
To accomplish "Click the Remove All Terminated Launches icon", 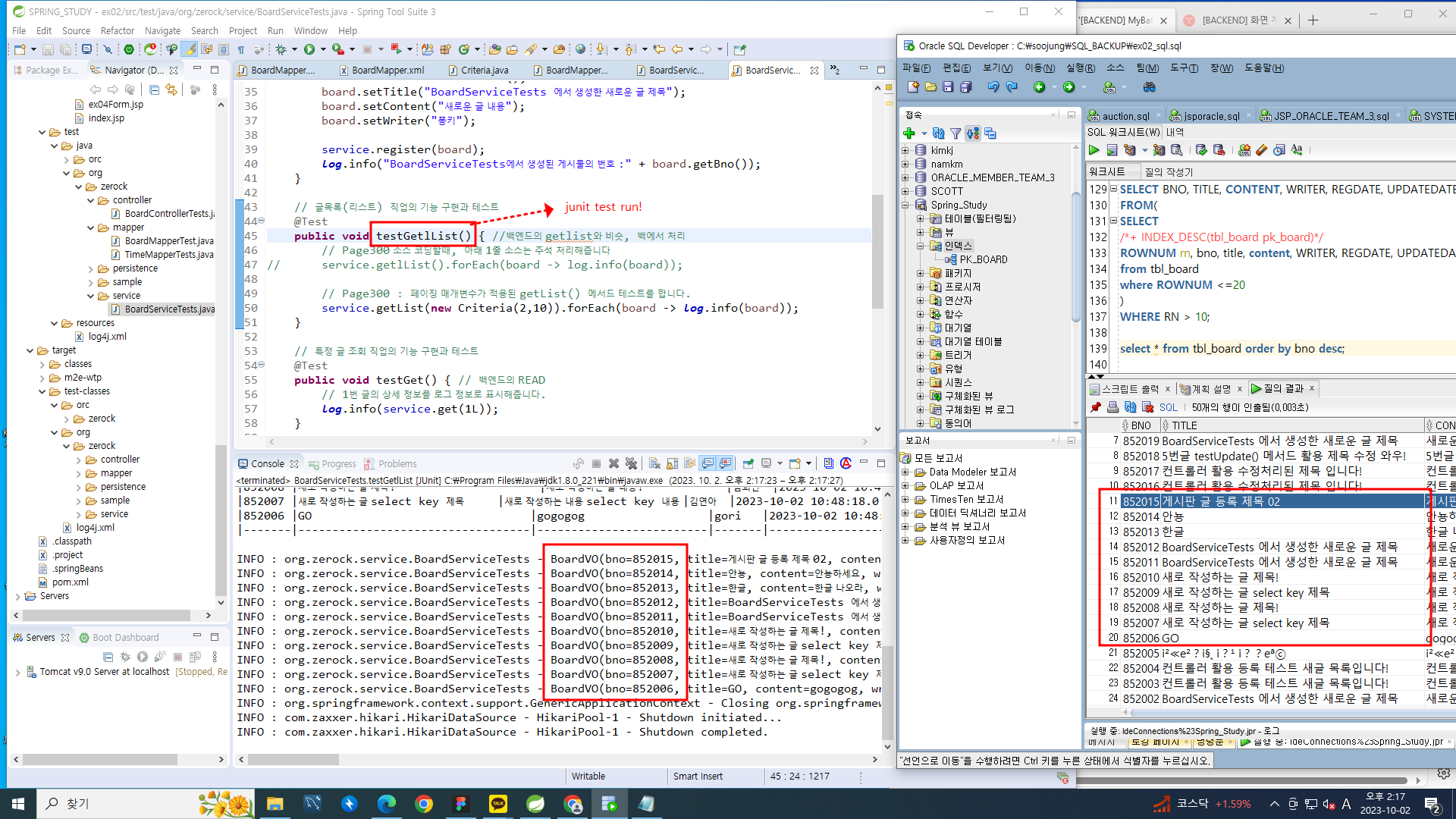I will [x=631, y=463].
